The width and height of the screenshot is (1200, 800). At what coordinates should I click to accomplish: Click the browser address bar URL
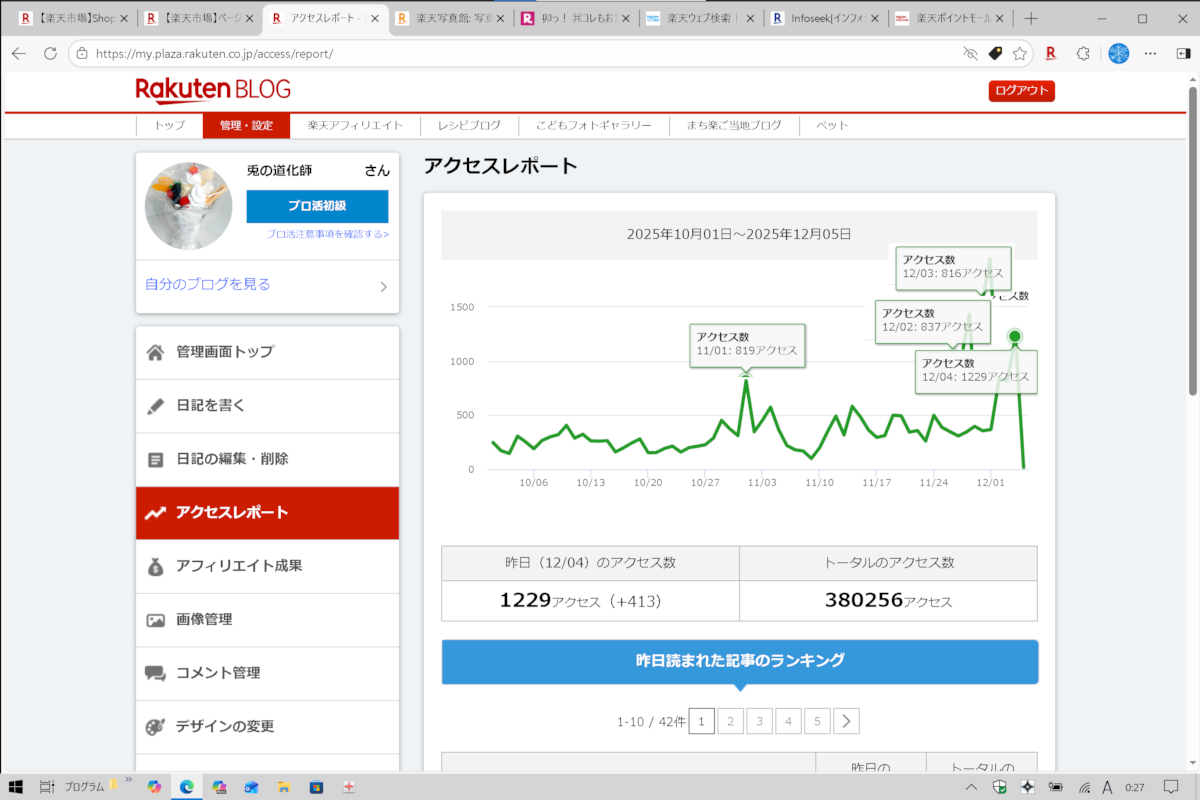[215, 54]
